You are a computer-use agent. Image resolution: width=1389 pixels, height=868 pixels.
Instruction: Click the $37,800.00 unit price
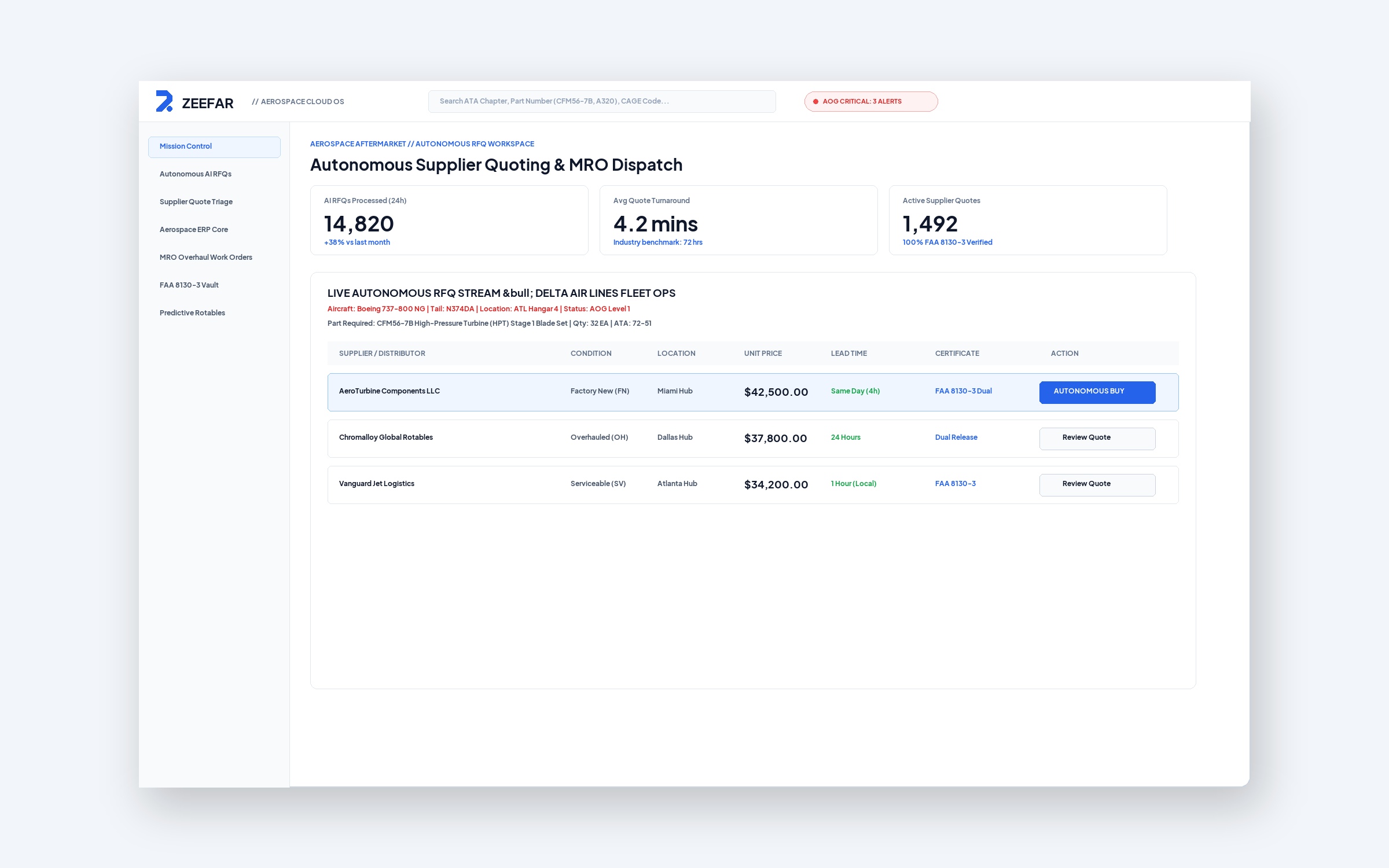point(776,439)
